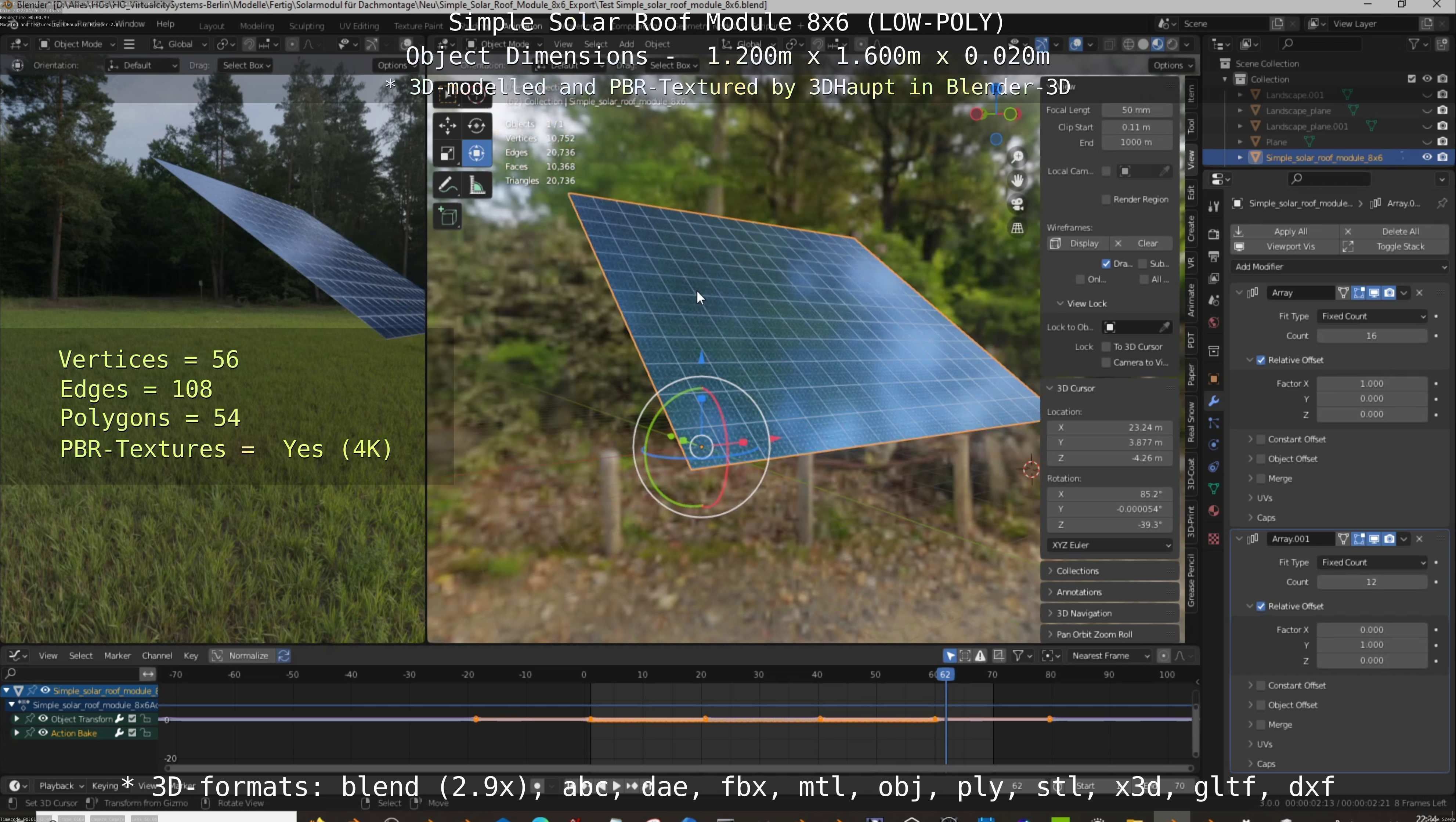The width and height of the screenshot is (1456, 822).
Task: Click the 3D Cursor Location X 23.24 m field
Action: 1109,428
